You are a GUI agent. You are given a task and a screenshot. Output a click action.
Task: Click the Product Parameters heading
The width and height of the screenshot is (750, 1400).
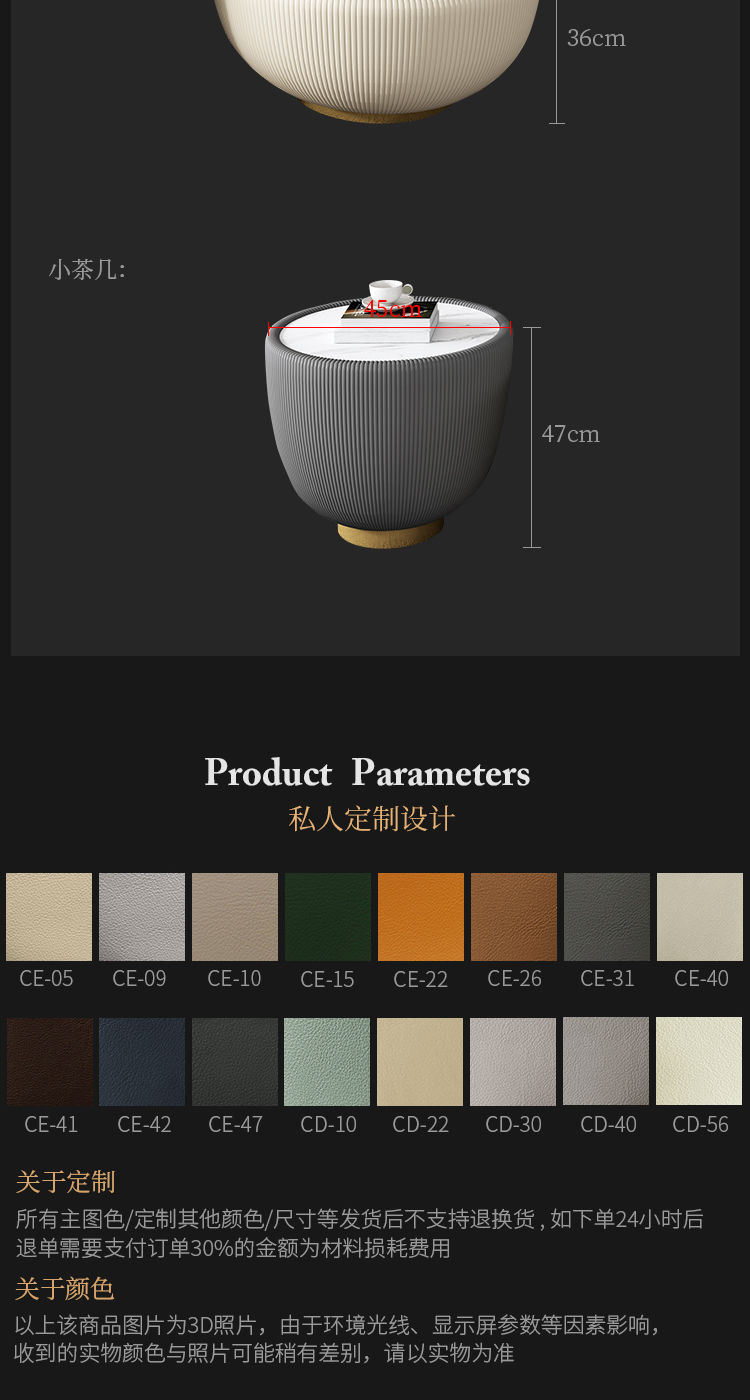pyautogui.click(x=367, y=773)
